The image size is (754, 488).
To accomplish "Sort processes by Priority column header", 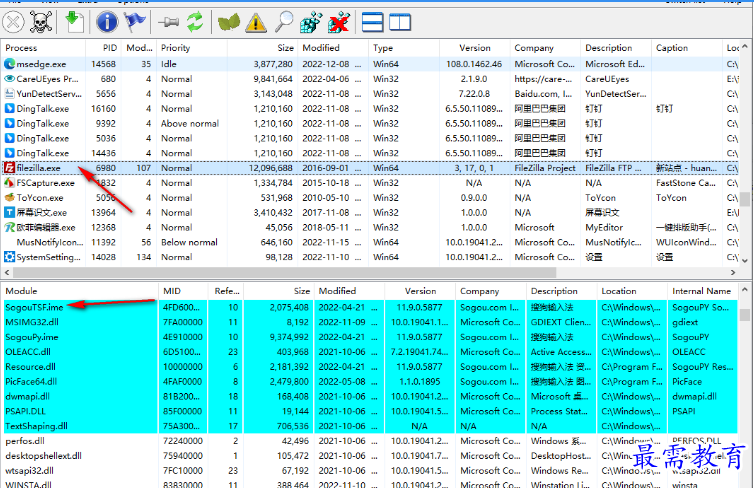I will point(192,48).
